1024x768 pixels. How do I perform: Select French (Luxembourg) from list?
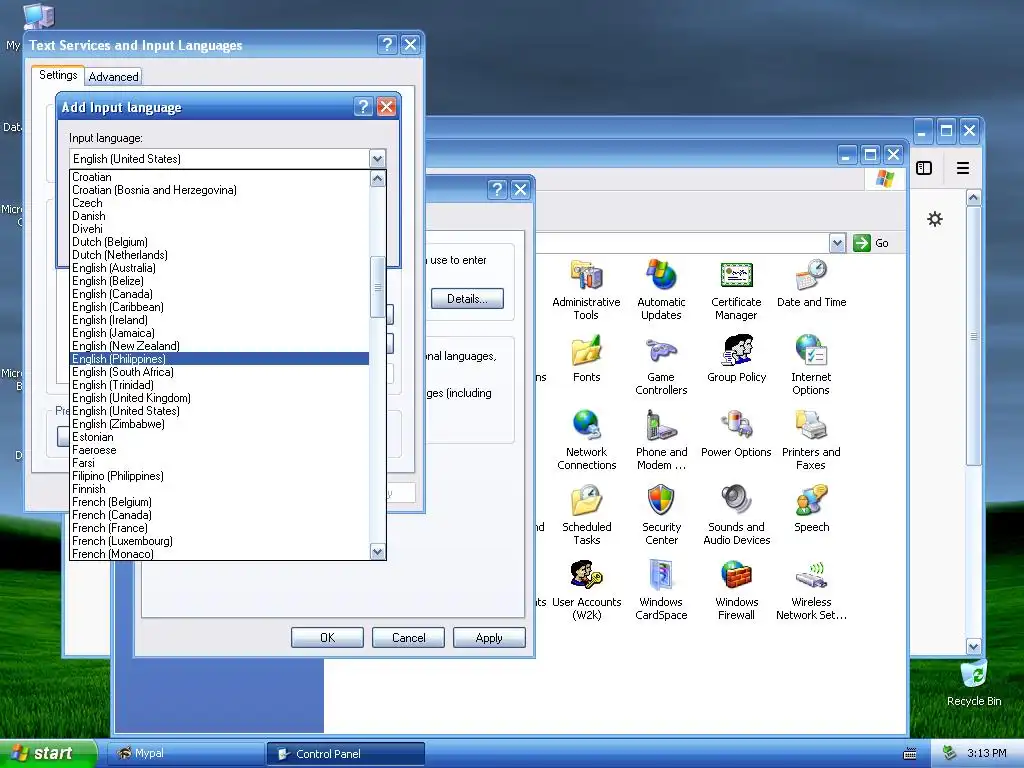click(219, 541)
